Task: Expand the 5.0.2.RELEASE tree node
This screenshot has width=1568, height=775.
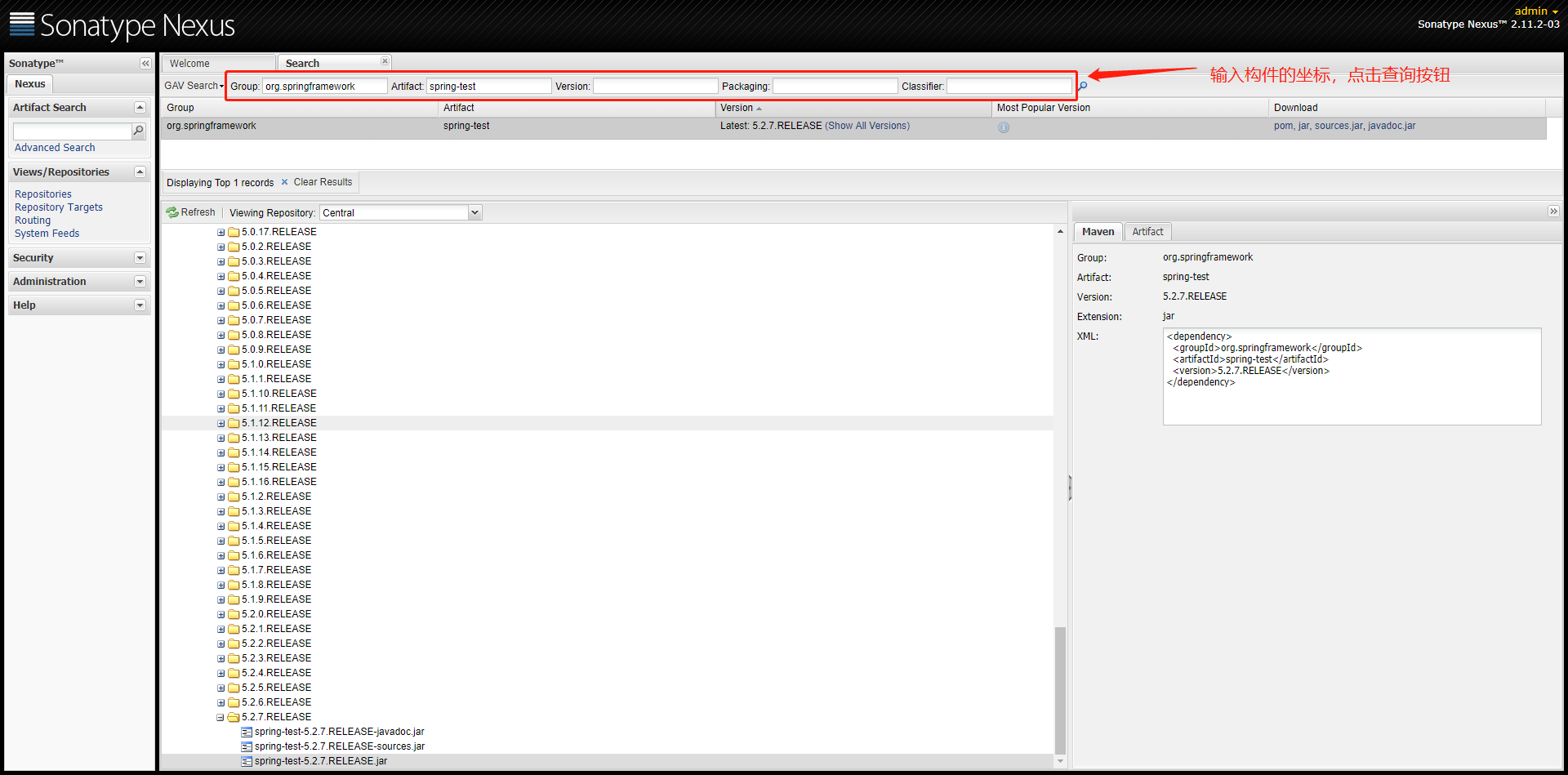Action: [x=220, y=247]
